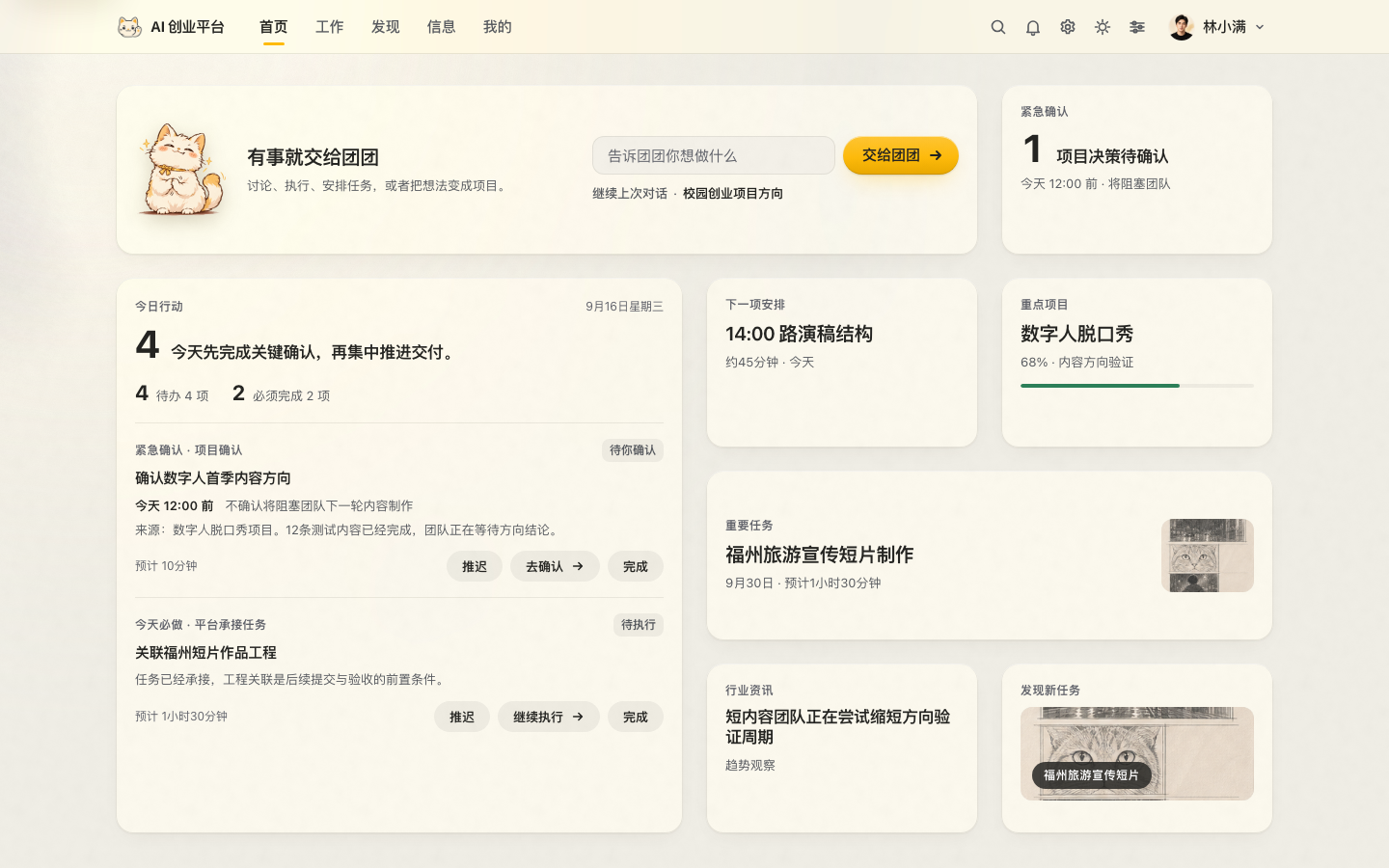Mark 关联福州短片作品工程 as 完成
This screenshot has width=1389, height=868.
(636, 717)
